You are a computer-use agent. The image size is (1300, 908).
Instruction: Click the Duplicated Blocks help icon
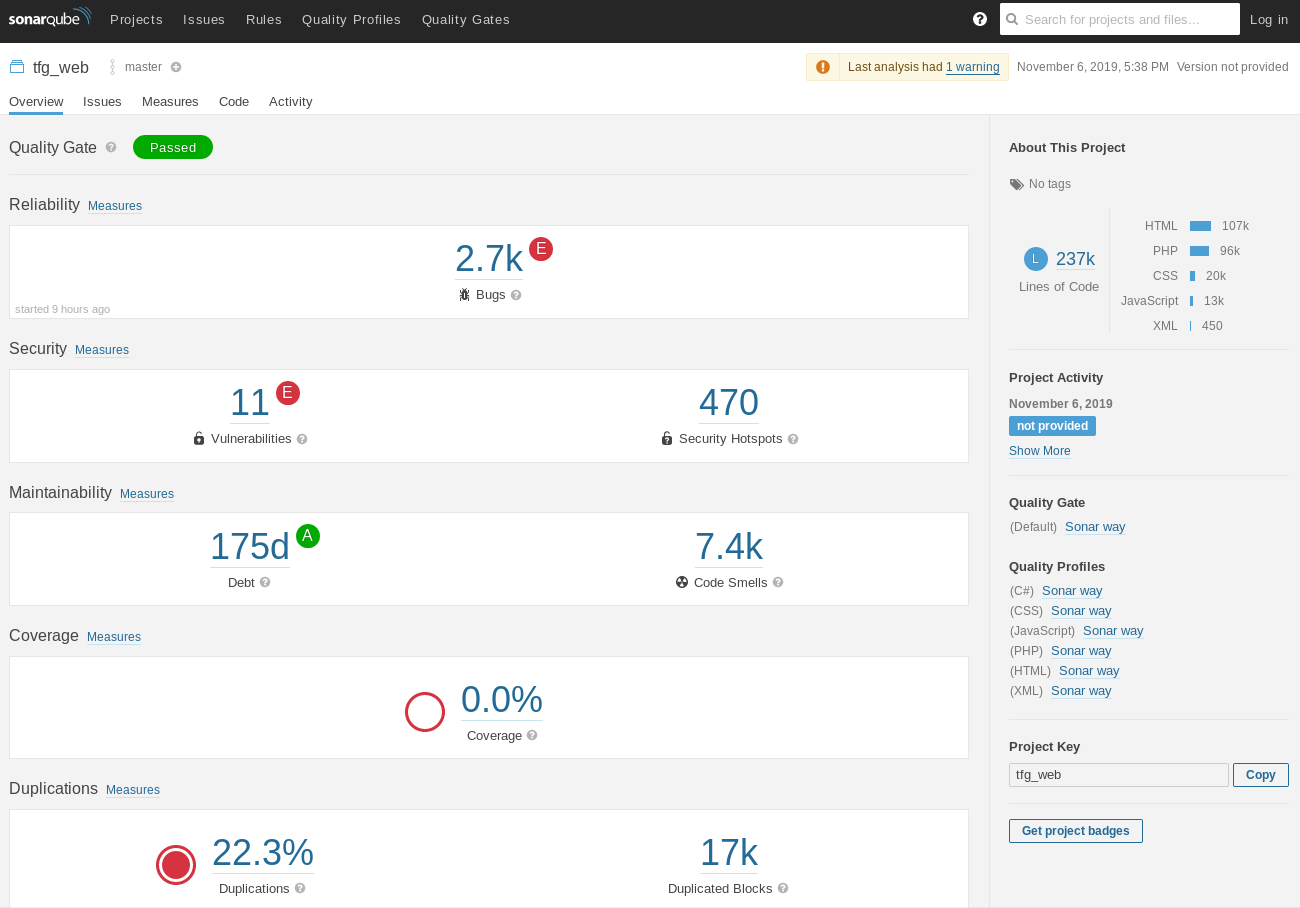pos(783,888)
